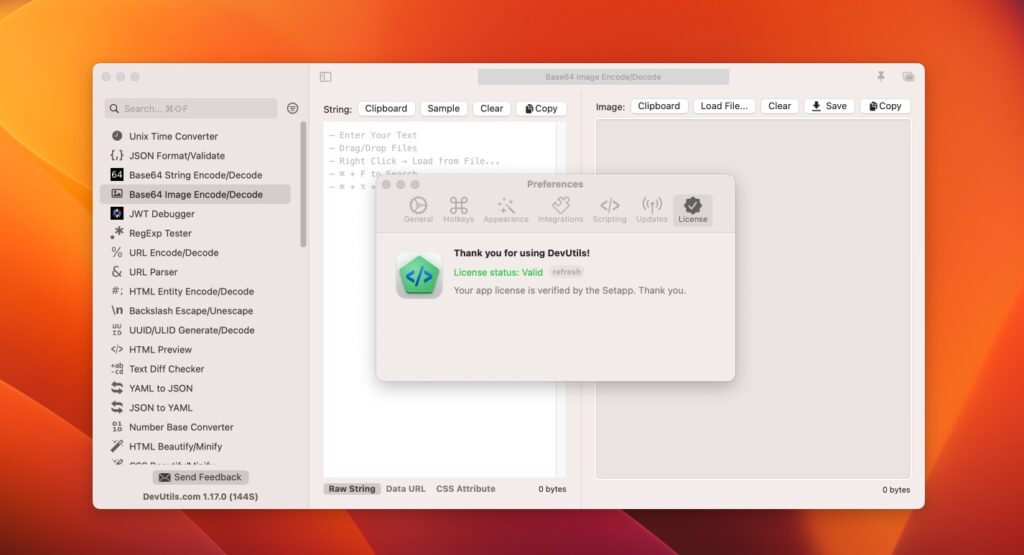This screenshot has width=1024, height=555.
Task: Click the UUID/ULID Generate/Decode icon
Action: click(117, 330)
